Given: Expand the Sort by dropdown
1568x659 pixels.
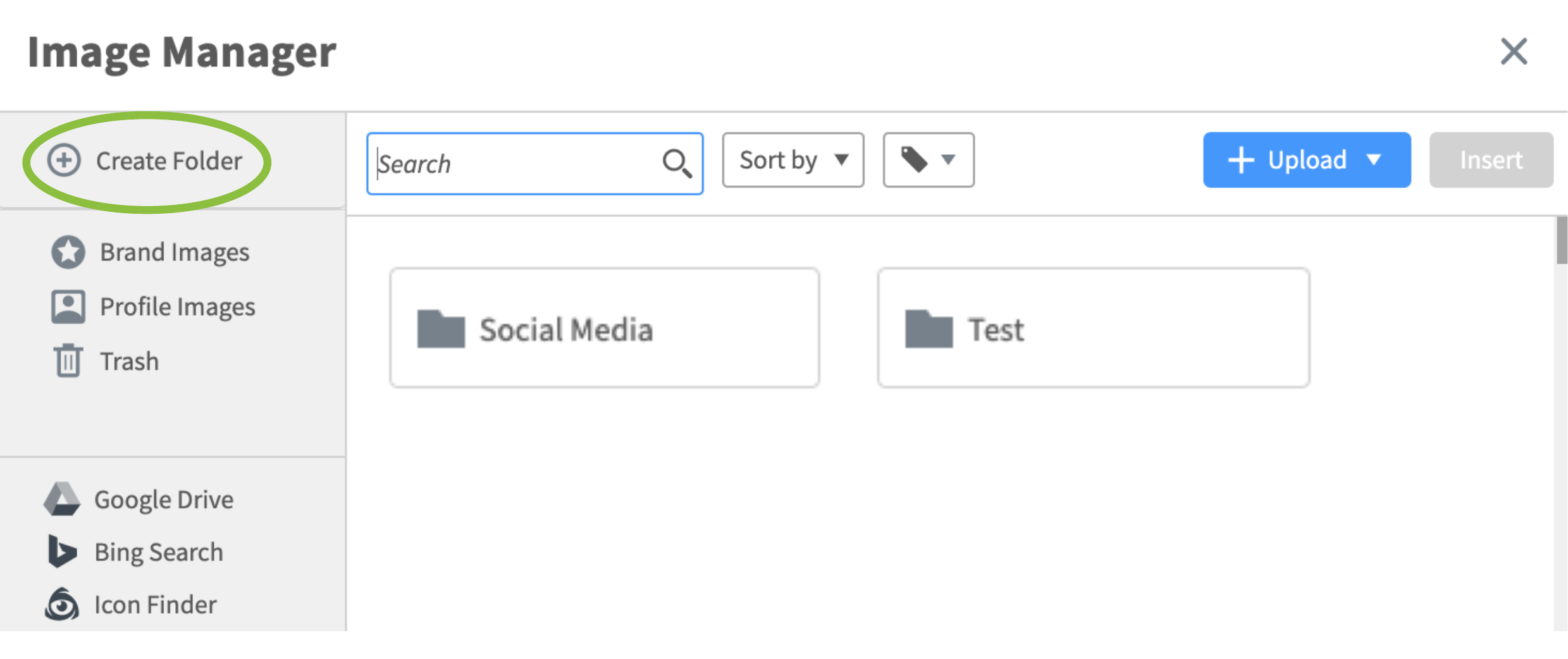Looking at the screenshot, I should pyautogui.click(x=793, y=159).
